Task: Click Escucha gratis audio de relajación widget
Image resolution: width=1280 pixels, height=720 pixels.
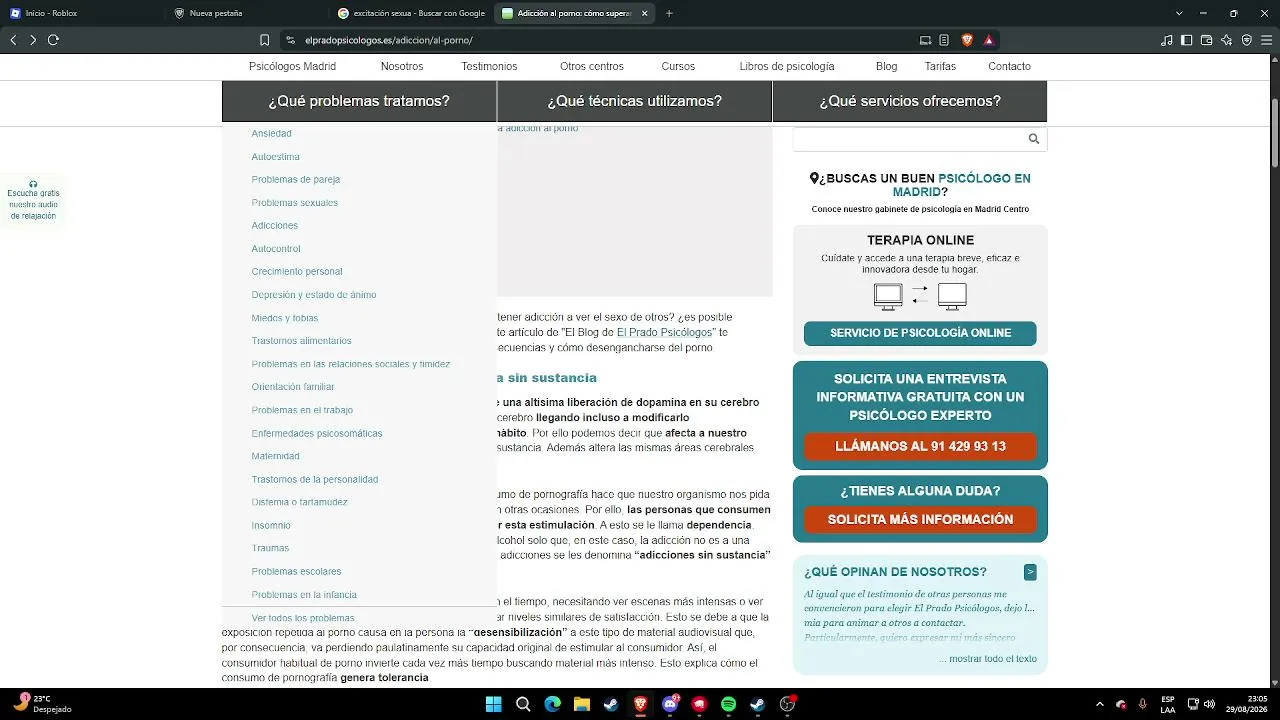Action: pos(33,201)
